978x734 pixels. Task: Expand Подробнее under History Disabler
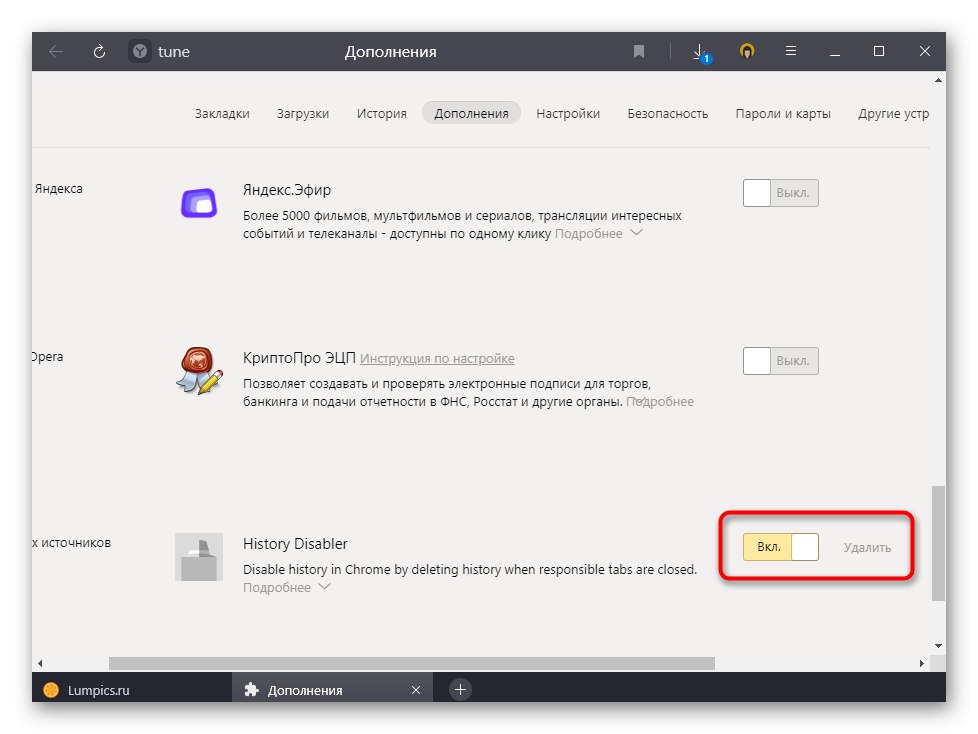(x=286, y=587)
